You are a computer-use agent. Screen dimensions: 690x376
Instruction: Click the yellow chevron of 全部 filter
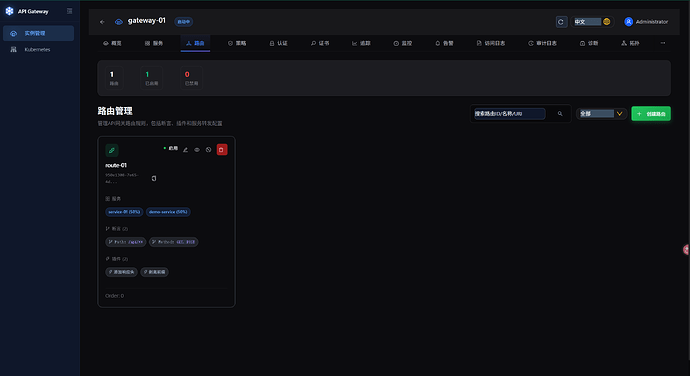[619, 114]
